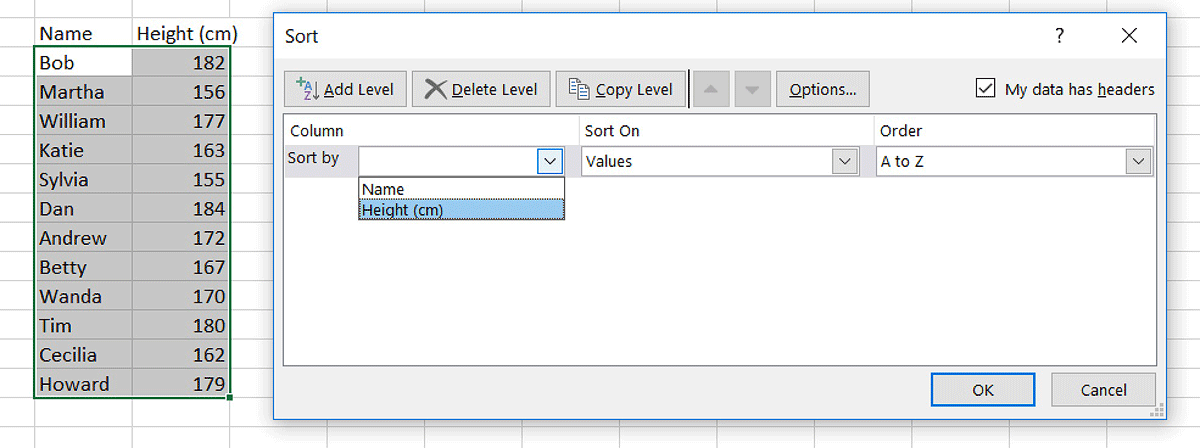1200x448 pixels.
Task: Click the question mark help icon
Action: (x=1059, y=36)
